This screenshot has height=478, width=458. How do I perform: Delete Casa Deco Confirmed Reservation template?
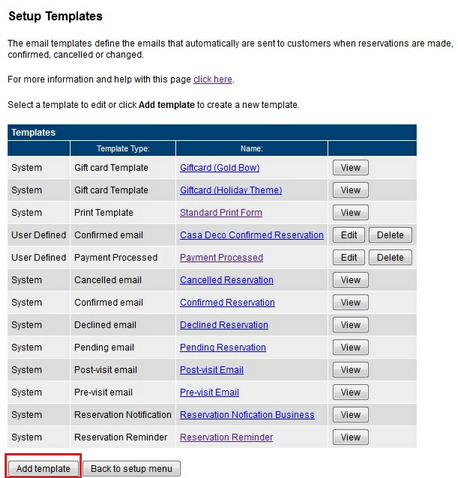coord(390,235)
